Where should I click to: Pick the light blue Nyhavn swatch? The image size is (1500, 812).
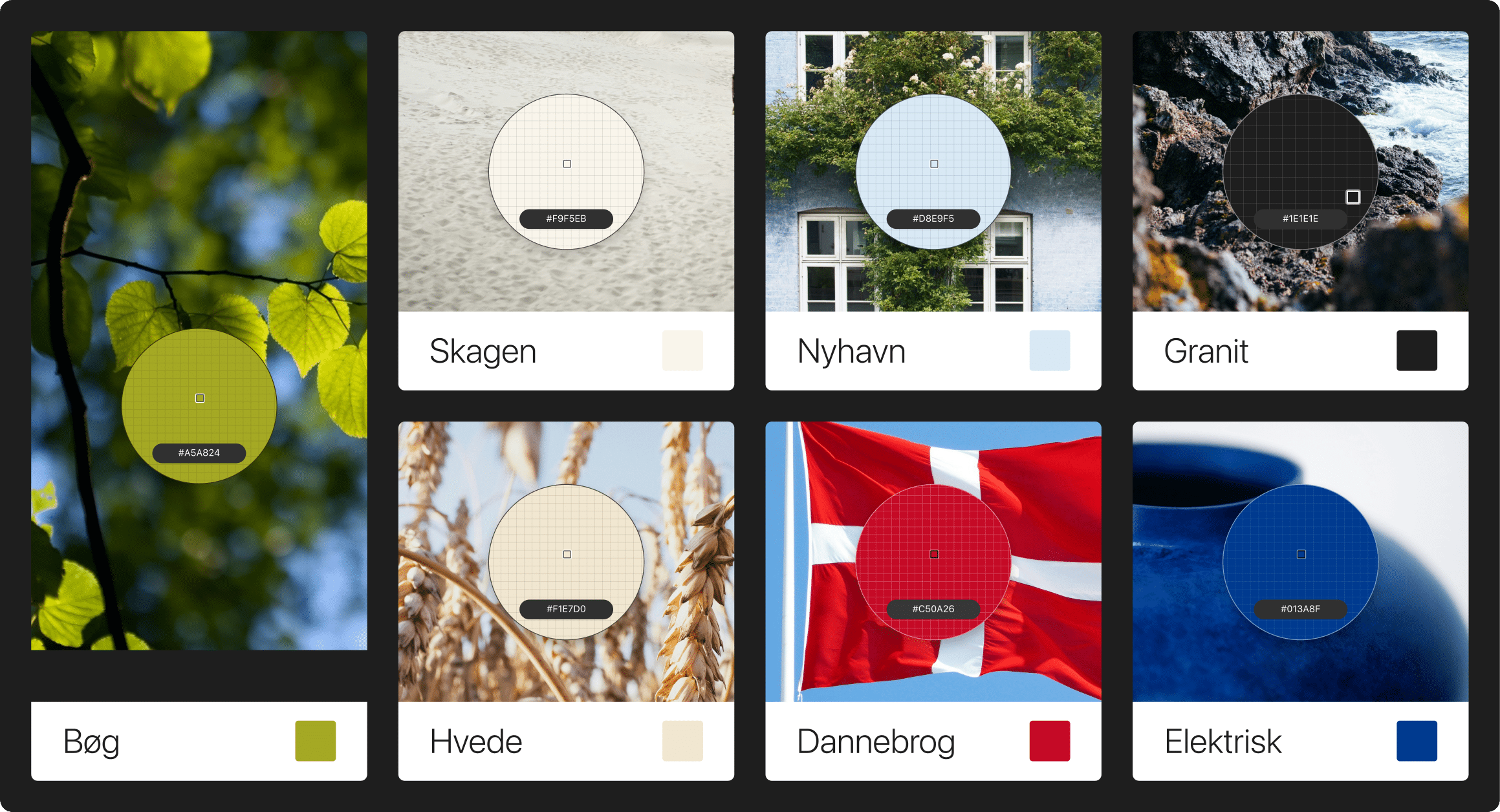click(x=1049, y=350)
